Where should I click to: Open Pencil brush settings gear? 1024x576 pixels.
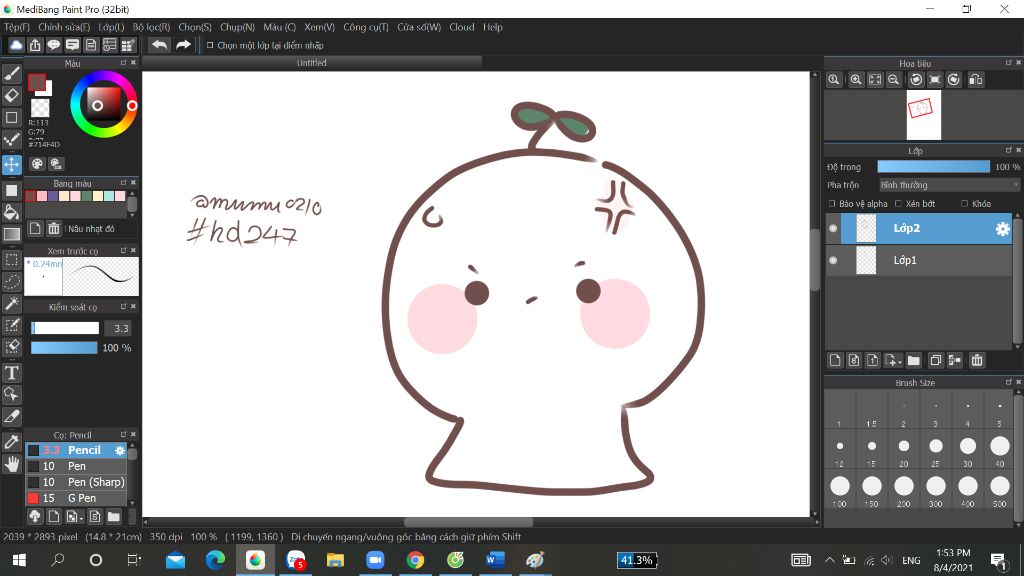point(120,451)
